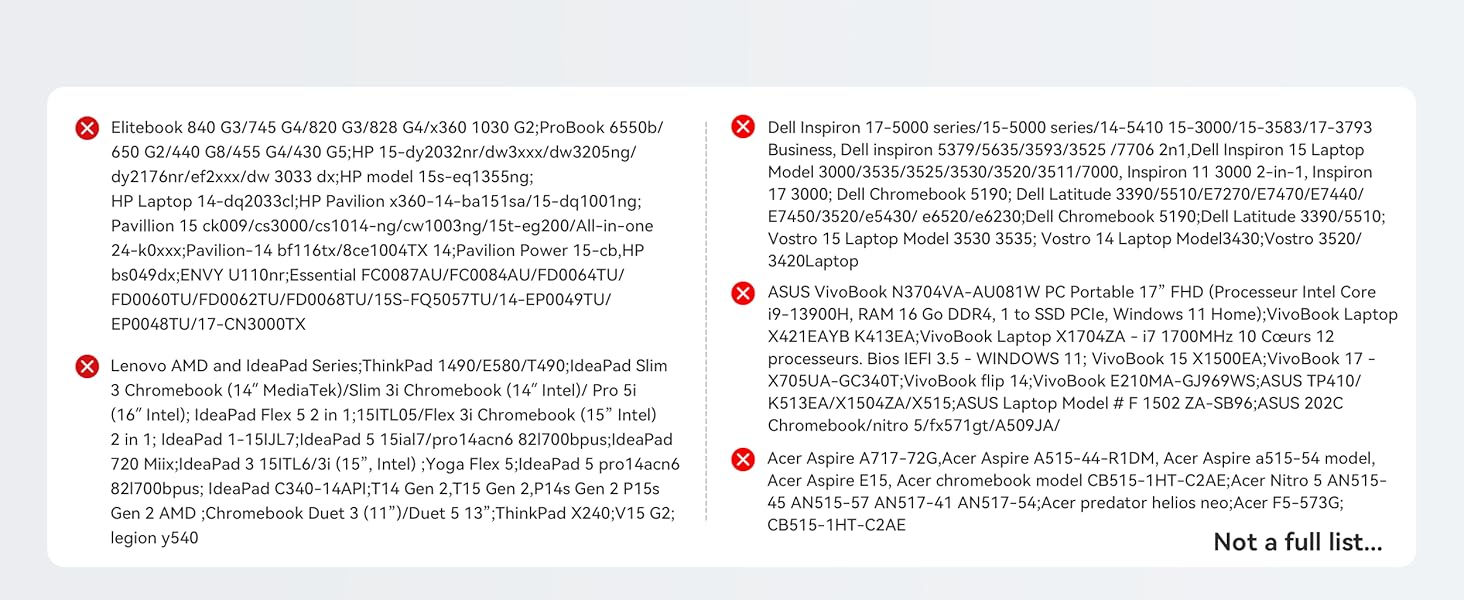Click the red X beside ASUS VivoBook list
The width and height of the screenshot is (1464, 600).
coord(743,293)
